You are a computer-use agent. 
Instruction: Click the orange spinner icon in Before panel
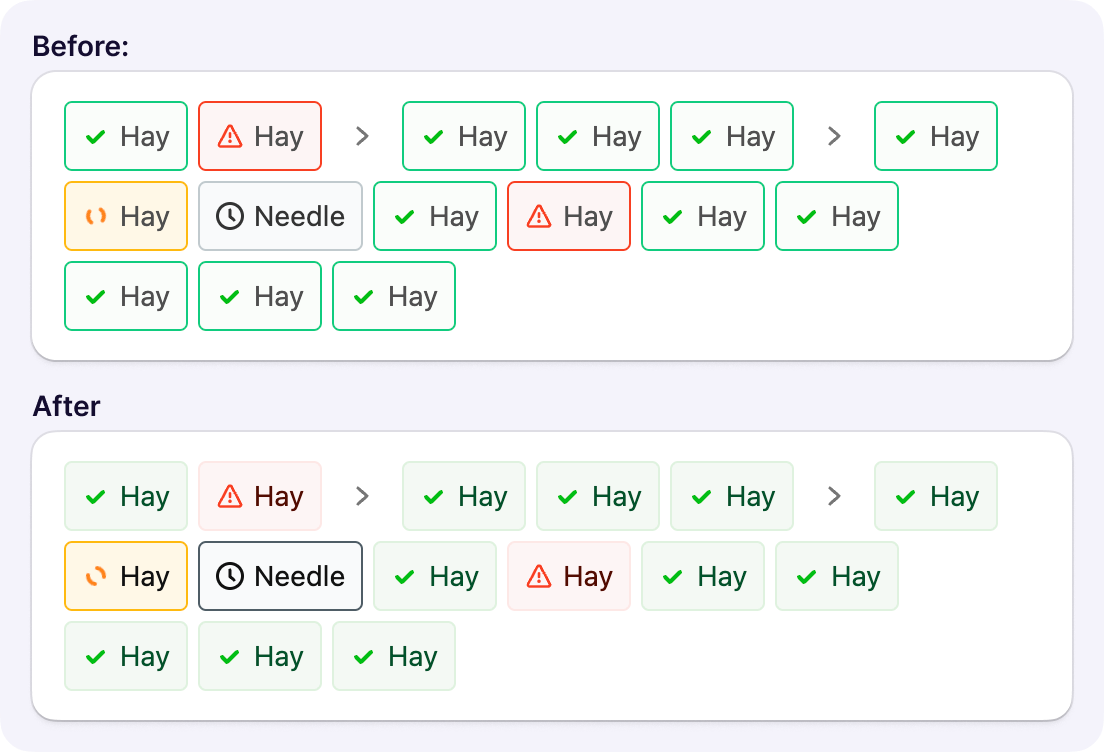[96, 216]
